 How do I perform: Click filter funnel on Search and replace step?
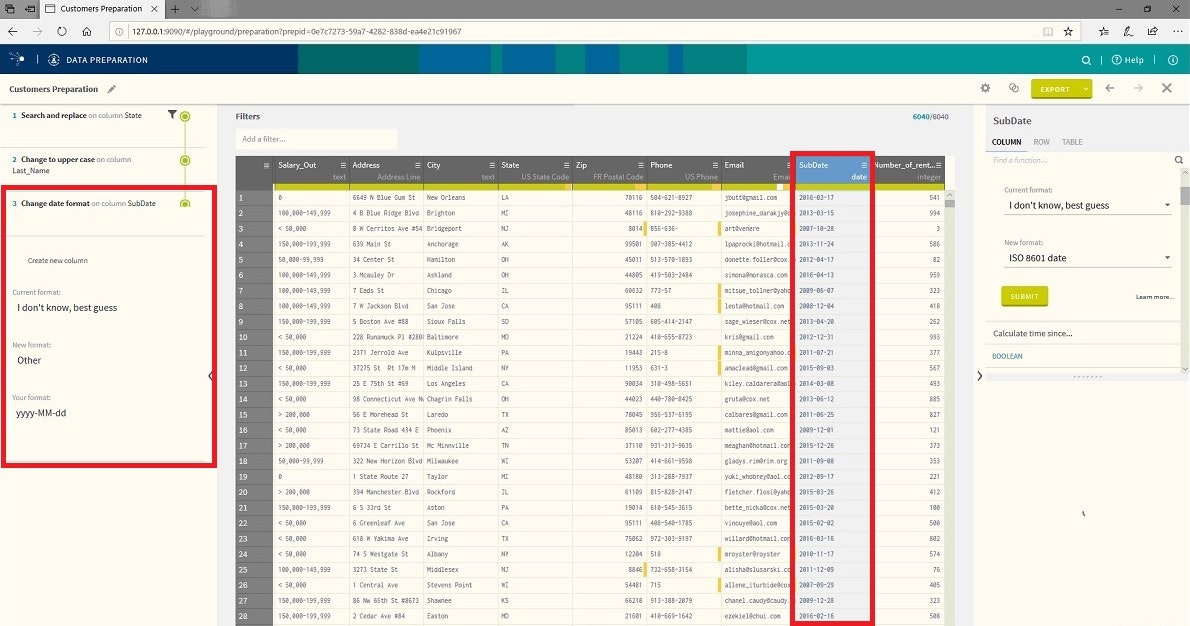click(172, 115)
